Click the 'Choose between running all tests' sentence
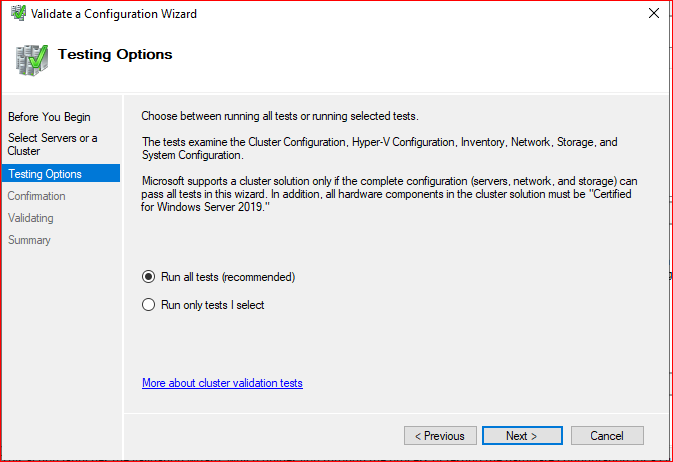Viewport: 673px width, 462px height. click(x=280, y=116)
